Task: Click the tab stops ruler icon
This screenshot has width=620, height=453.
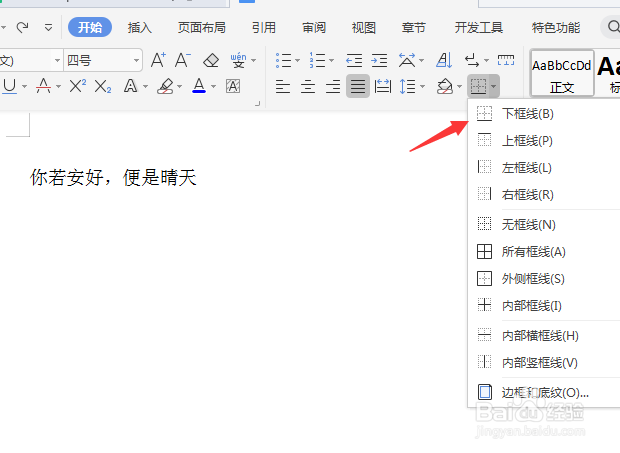Action: pyautogui.click(x=506, y=60)
